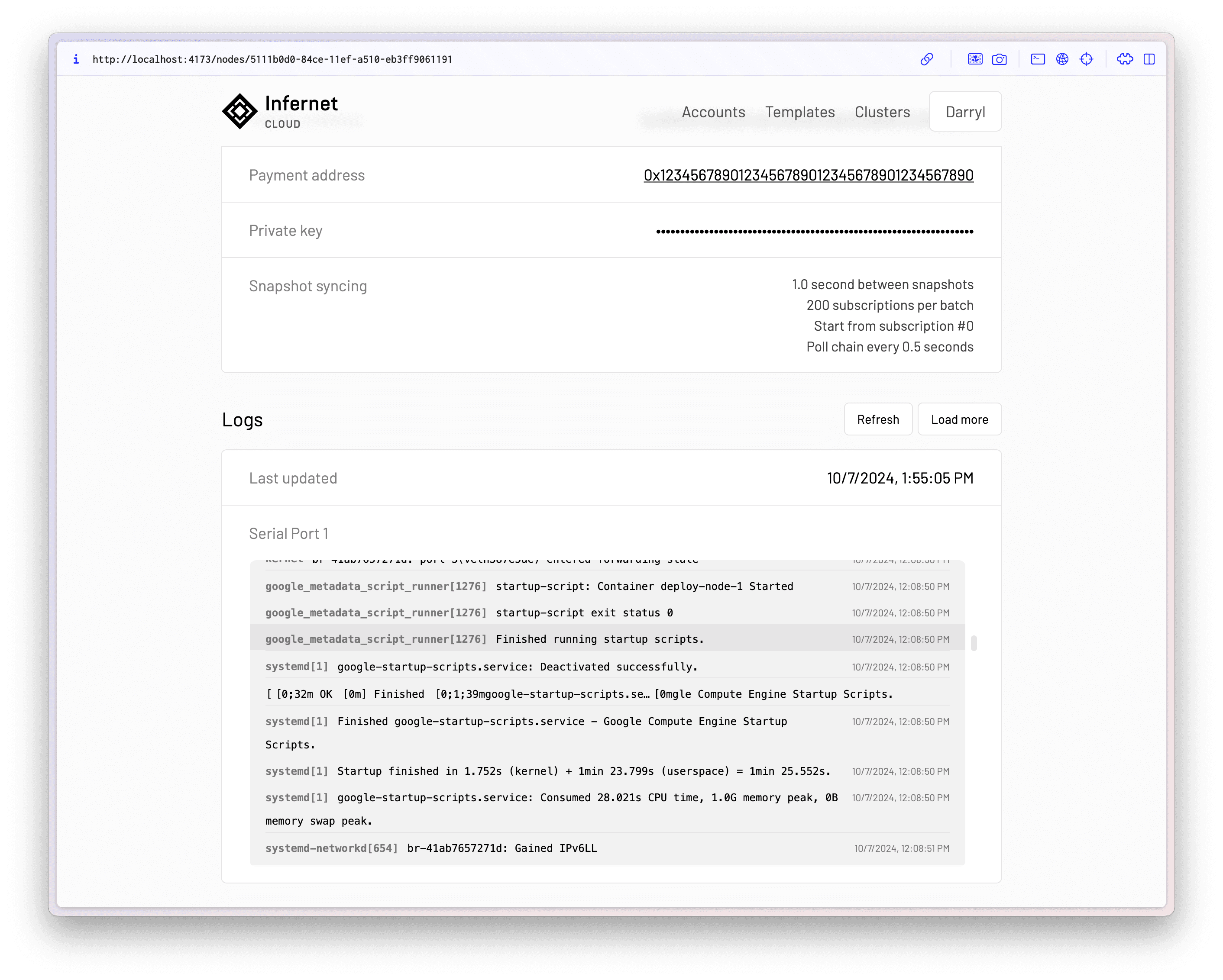This screenshot has height=980, width=1223.
Task: Click the Refresh button in Logs section
Action: 878,419
